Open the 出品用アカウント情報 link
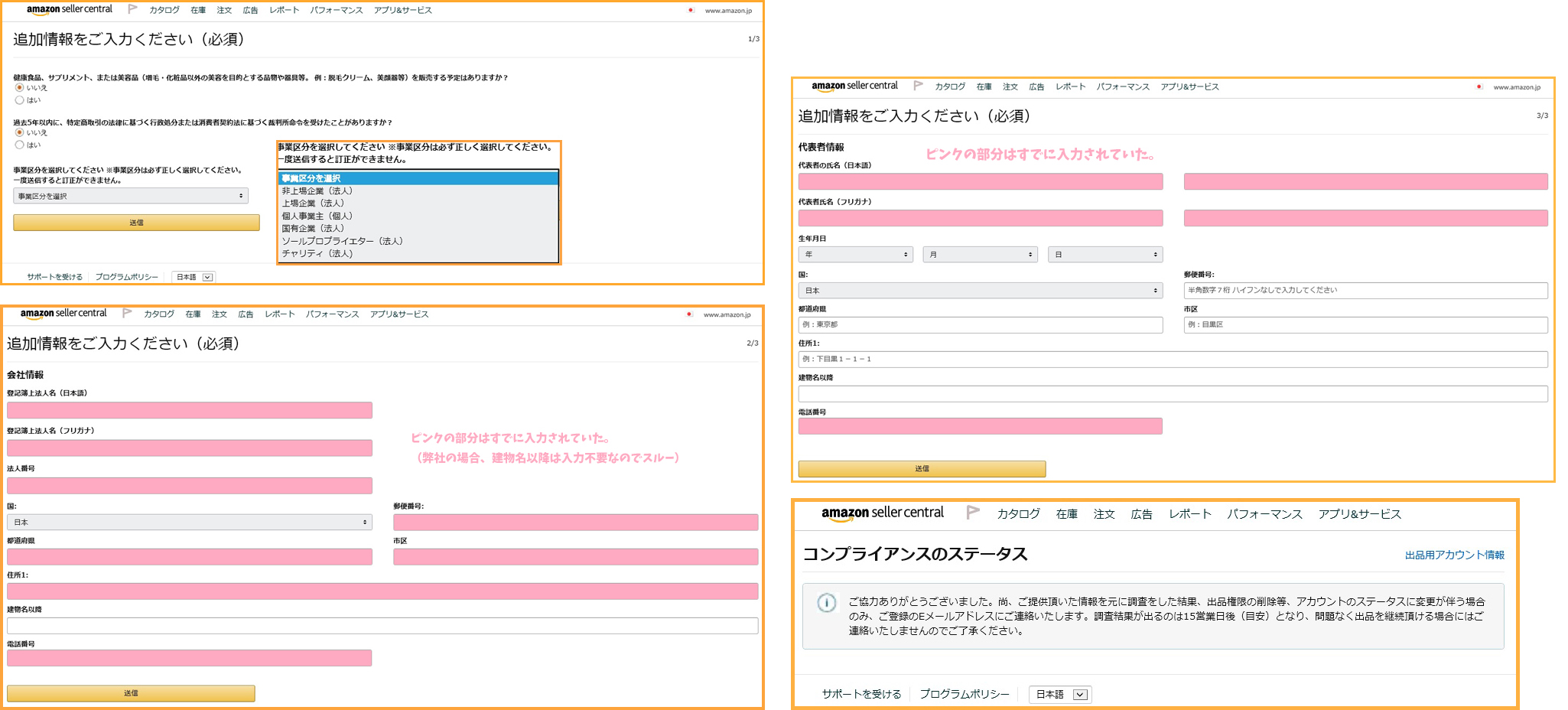 point(1454,555)
